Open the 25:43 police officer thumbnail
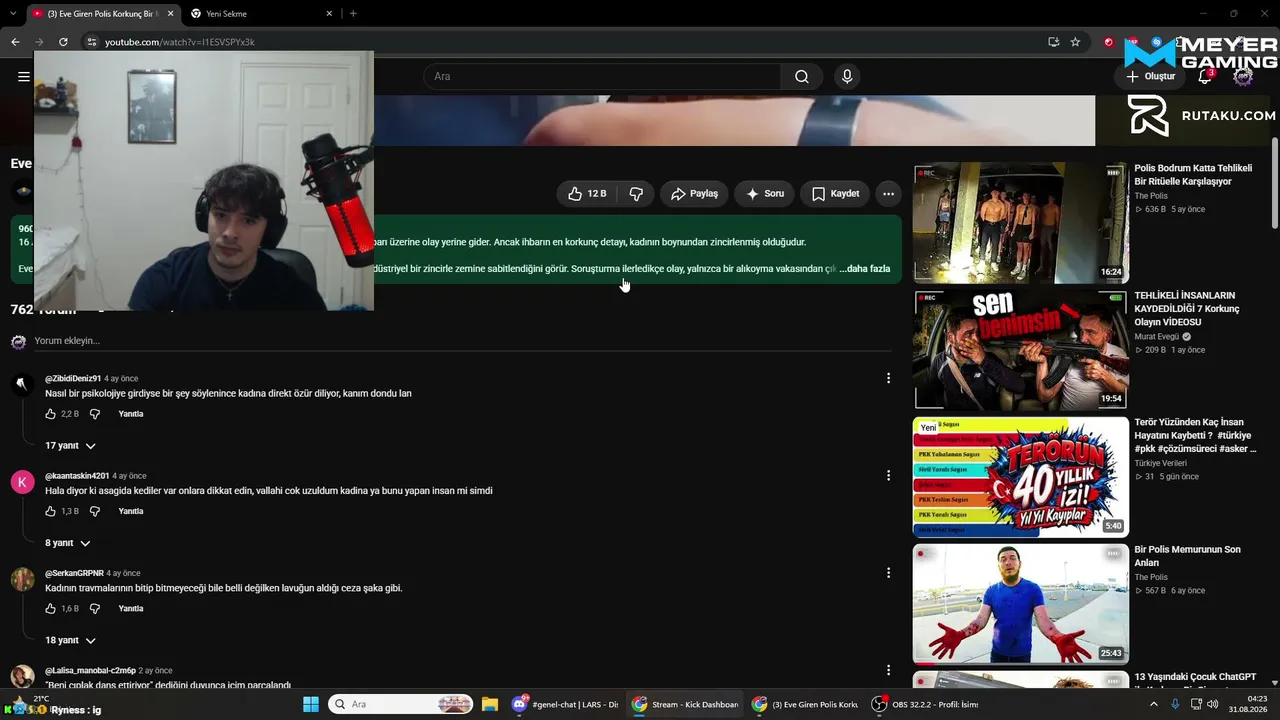This screenshot has height=720, width=1280. tap(1021, 604)
